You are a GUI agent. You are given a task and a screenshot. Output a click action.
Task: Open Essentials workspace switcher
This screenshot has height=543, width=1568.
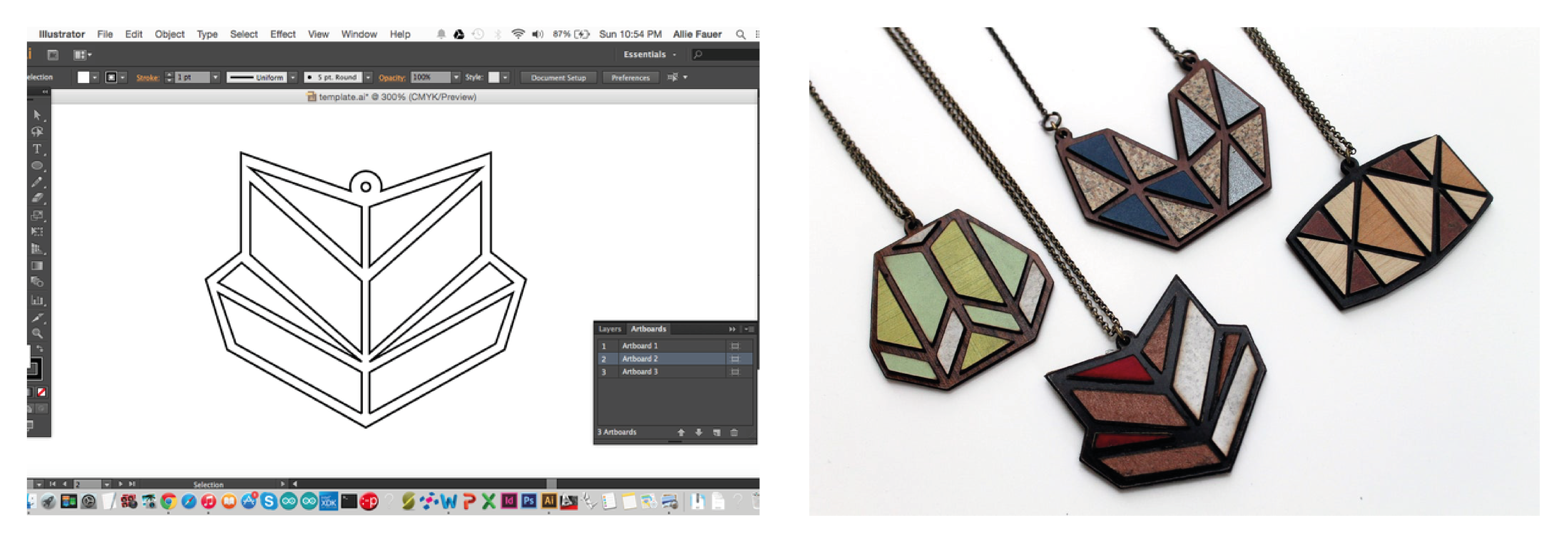click(x=649, y=55)
